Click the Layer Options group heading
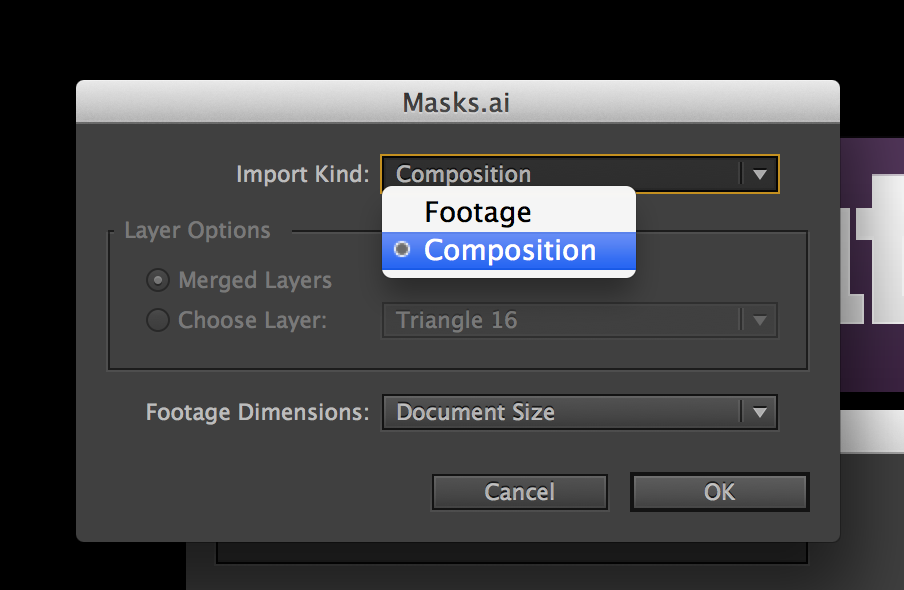This screenshot has width=904, height=590. click(197, 230)
